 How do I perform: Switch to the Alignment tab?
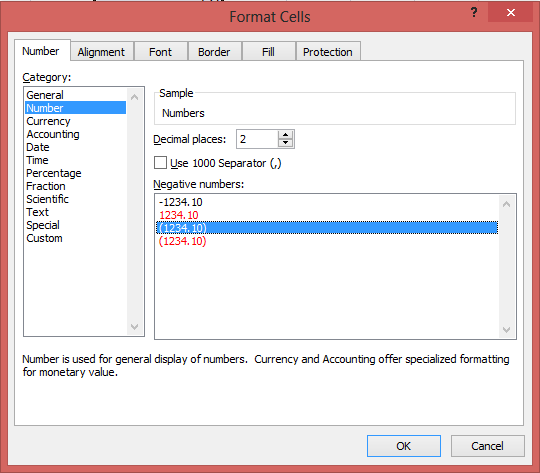(101, 52)
